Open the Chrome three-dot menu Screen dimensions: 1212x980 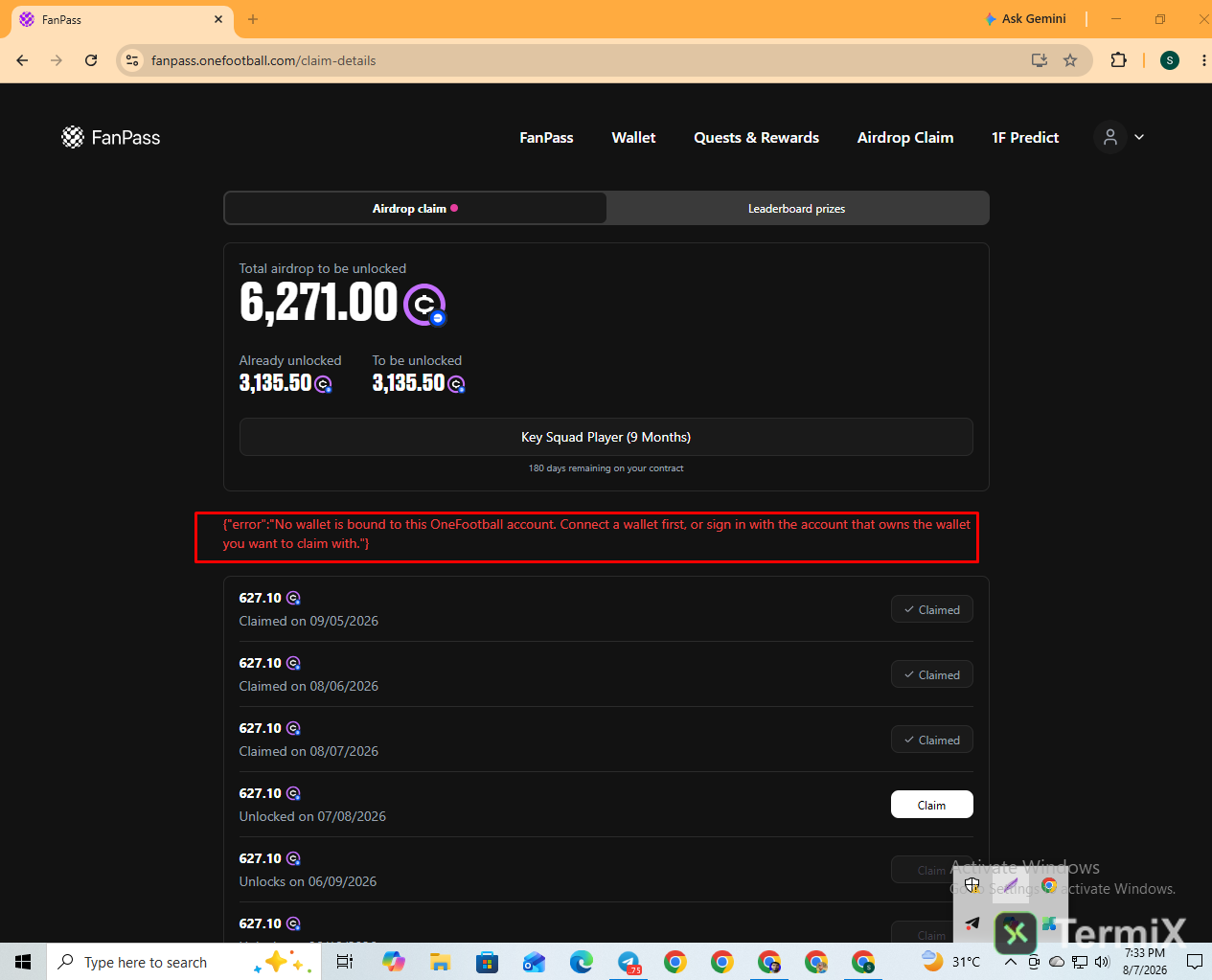(x=1203, y=60)
